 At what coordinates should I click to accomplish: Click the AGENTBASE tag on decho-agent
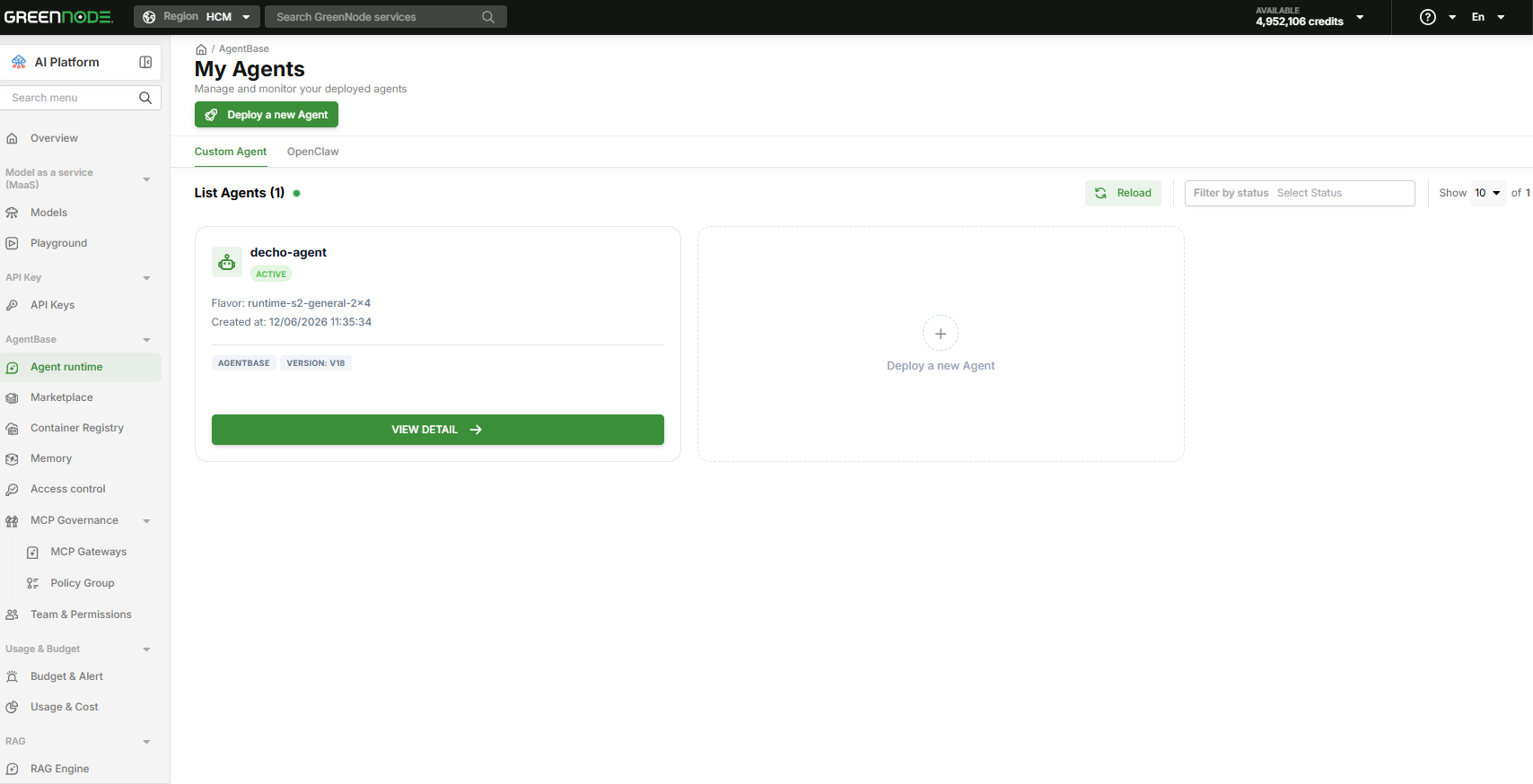point(244,363)
